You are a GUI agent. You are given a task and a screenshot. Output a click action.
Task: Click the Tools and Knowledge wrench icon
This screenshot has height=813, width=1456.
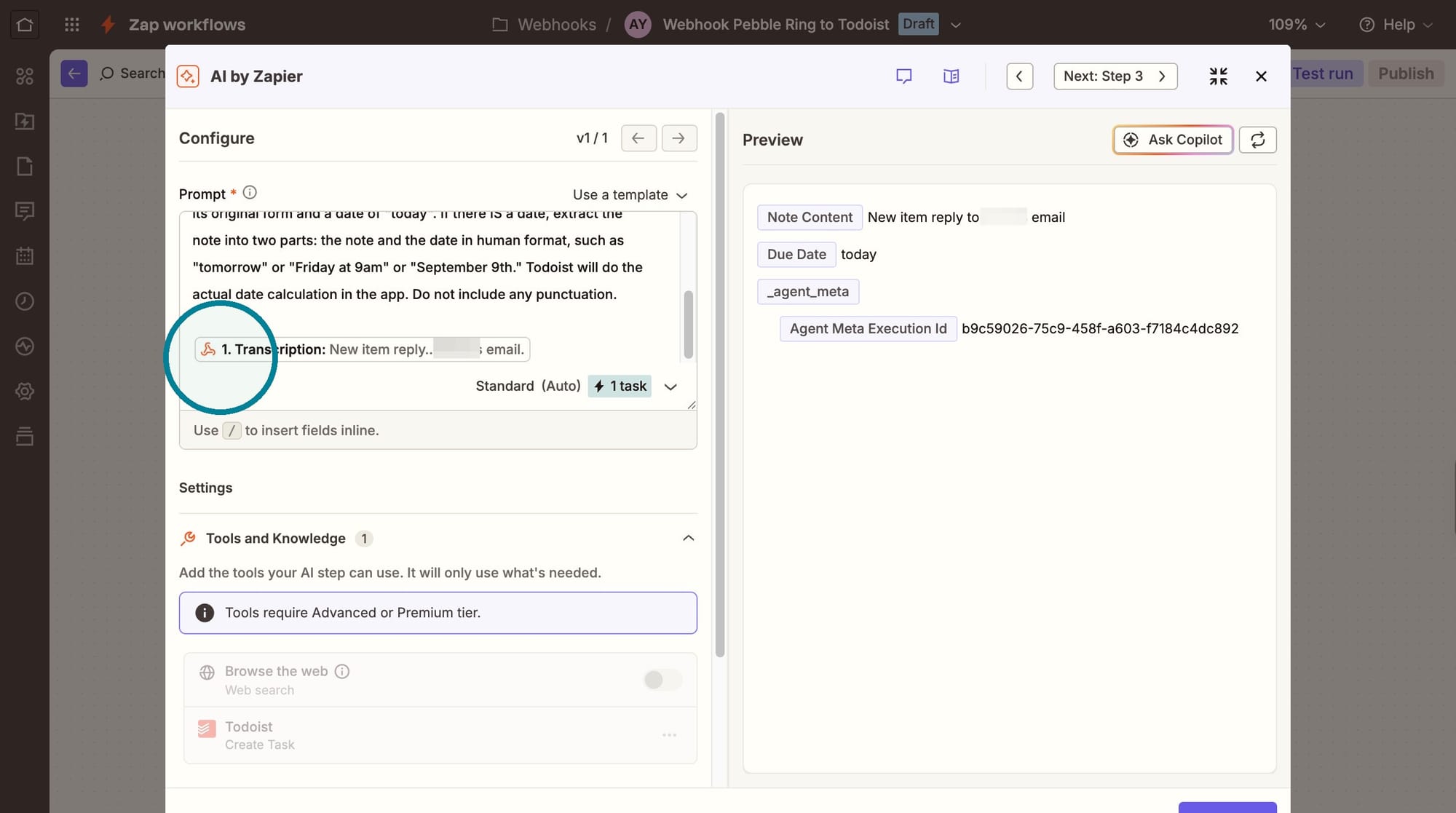coord(188,539)
